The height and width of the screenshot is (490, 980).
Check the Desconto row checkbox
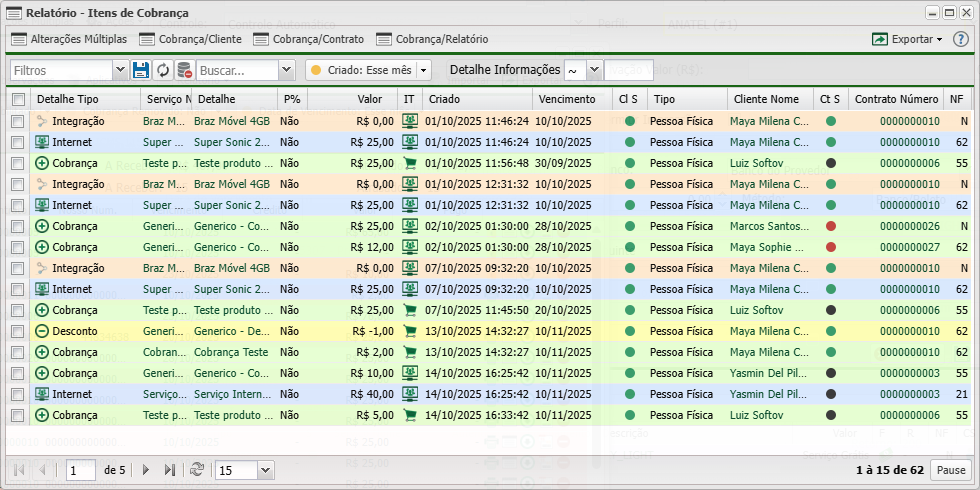(x=18, y=331)
